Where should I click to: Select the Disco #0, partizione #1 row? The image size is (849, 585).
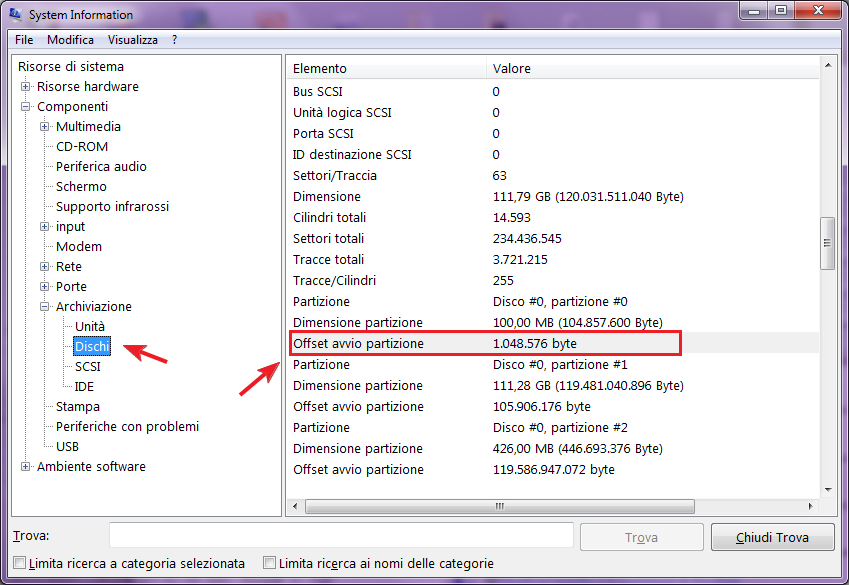(553, 365)
